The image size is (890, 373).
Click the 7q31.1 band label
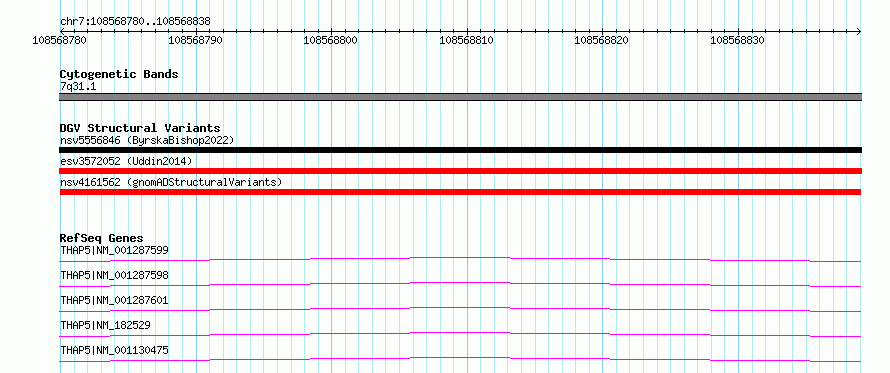[78, 87]
